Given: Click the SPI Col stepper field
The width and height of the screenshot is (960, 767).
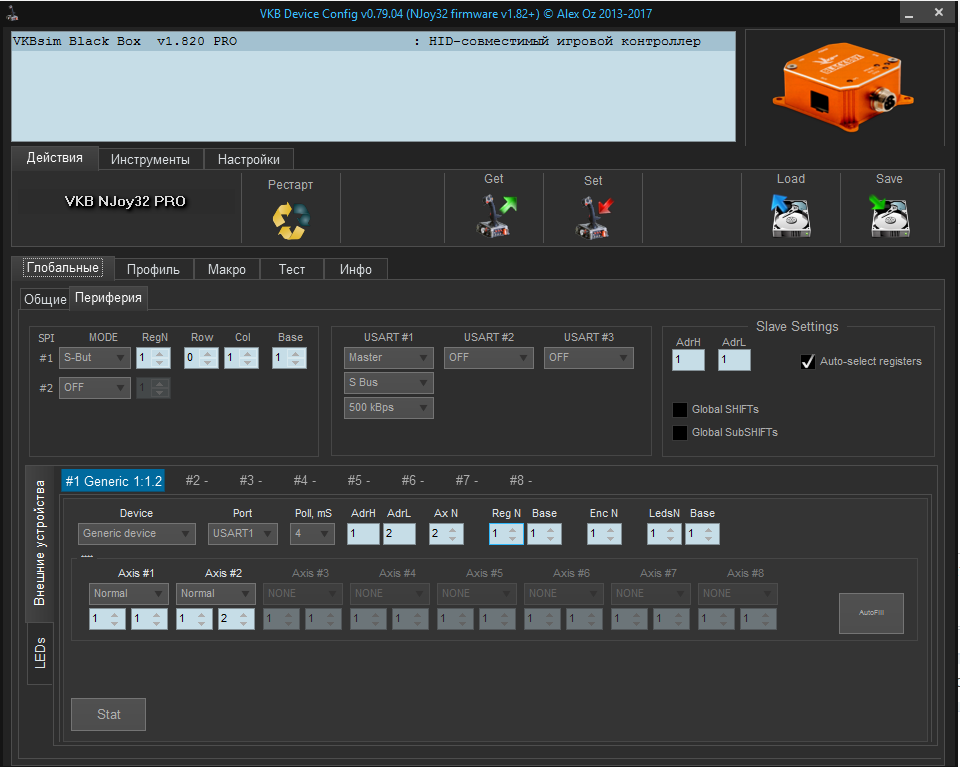Looking at the screenshot, I should [x=241, y=357].
